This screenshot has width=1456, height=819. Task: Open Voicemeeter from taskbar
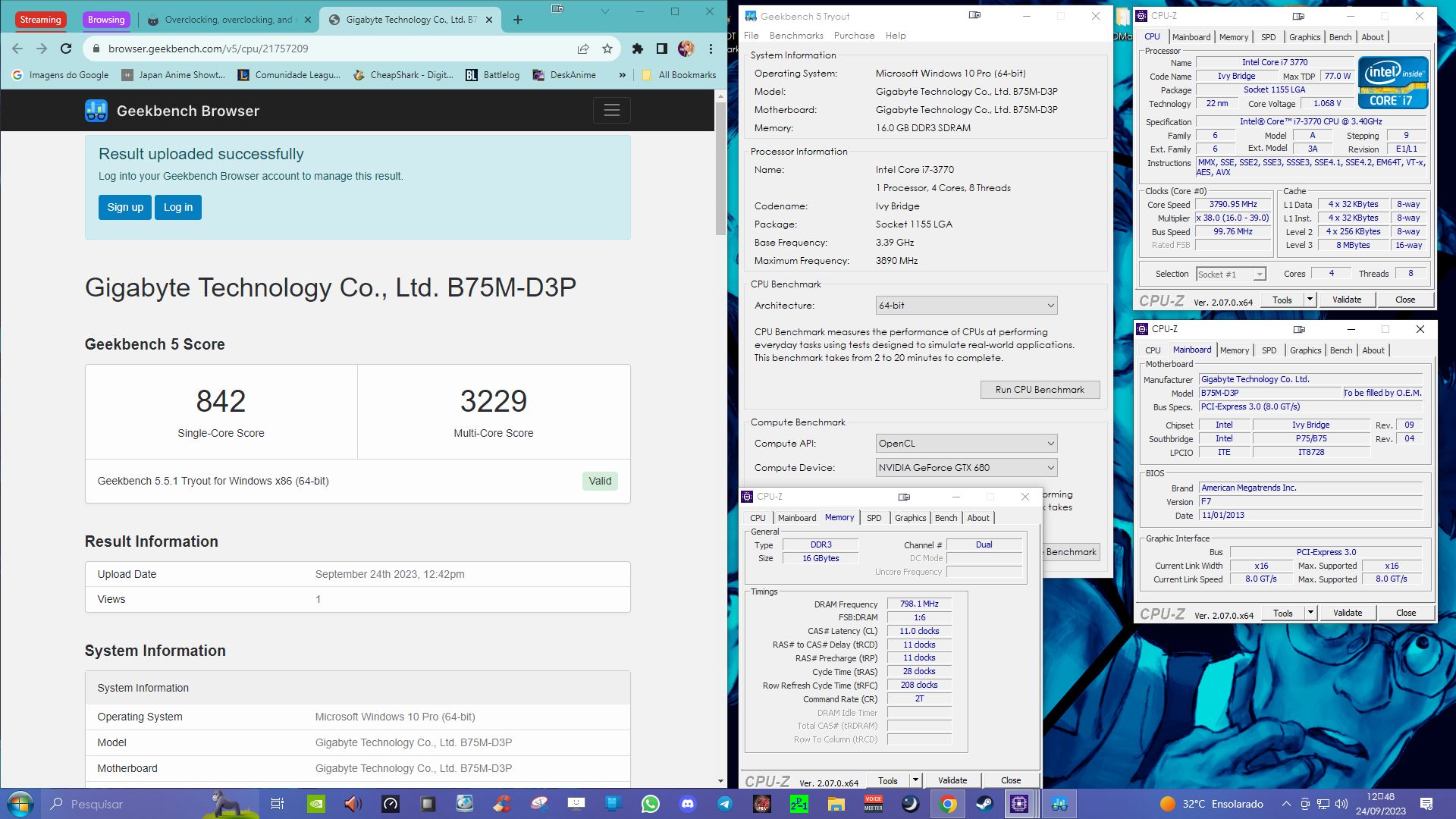pyautogui.click(x=874, y=804)
